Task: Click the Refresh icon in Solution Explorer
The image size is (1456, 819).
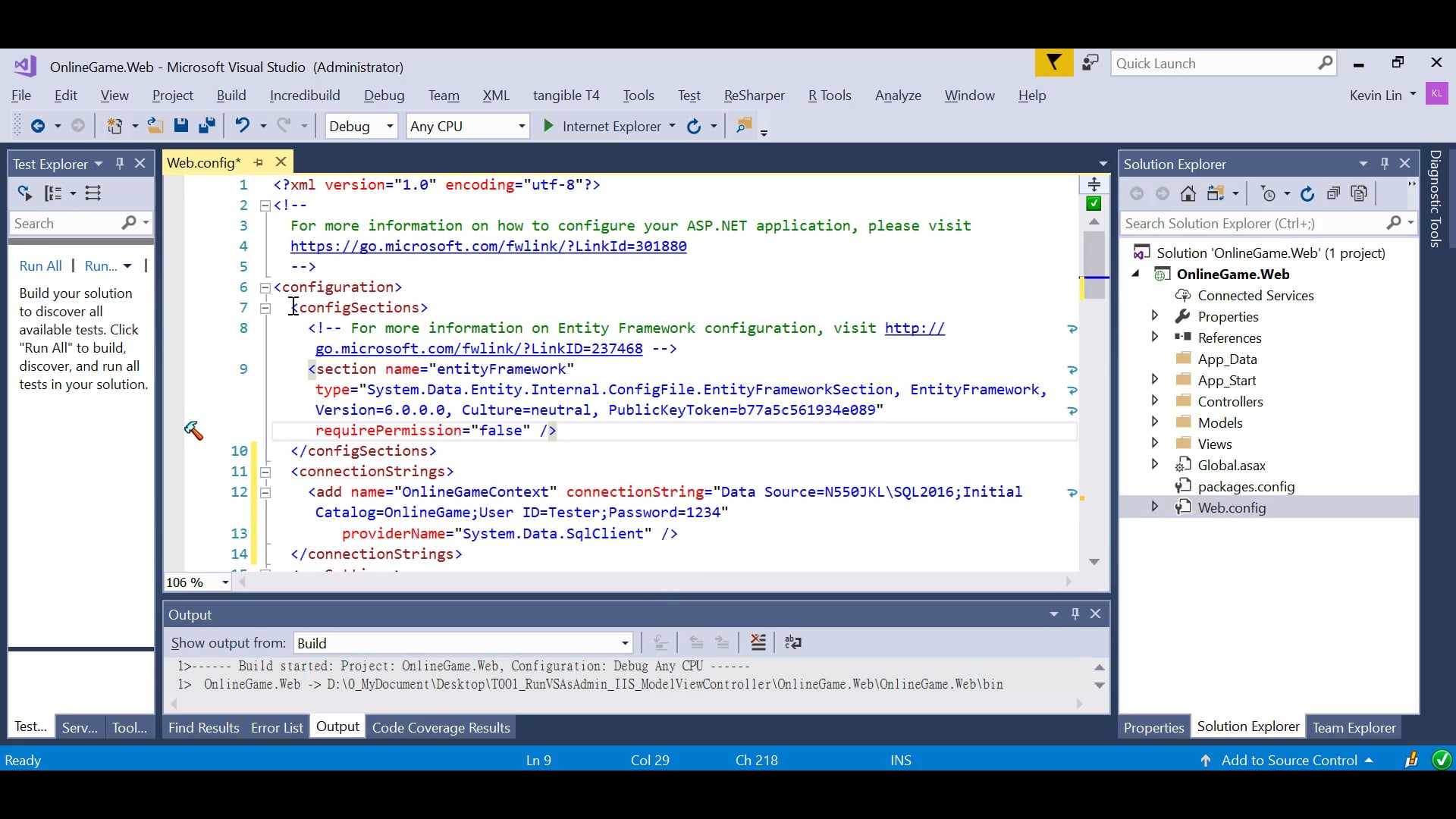Action: 1307,194
